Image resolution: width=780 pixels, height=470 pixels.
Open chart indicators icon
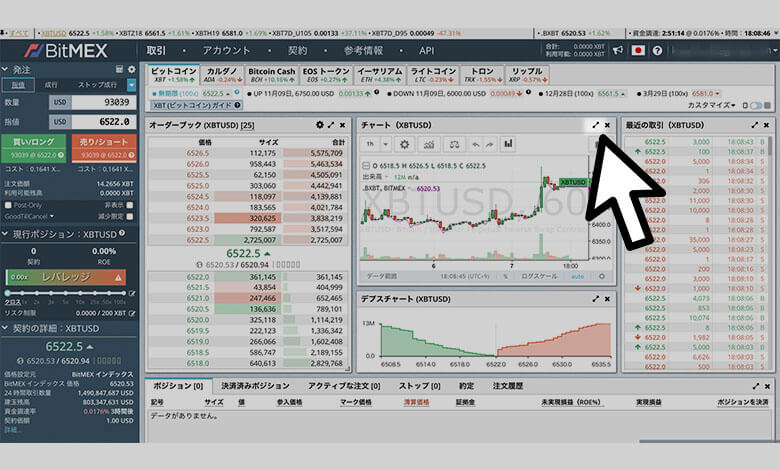[x=429, y=144]
